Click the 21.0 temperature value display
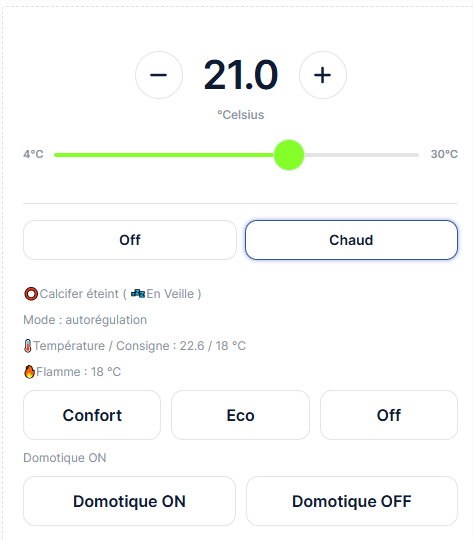Screen dimensions: 473x540 pyautogui.click(x=241, y=75)
